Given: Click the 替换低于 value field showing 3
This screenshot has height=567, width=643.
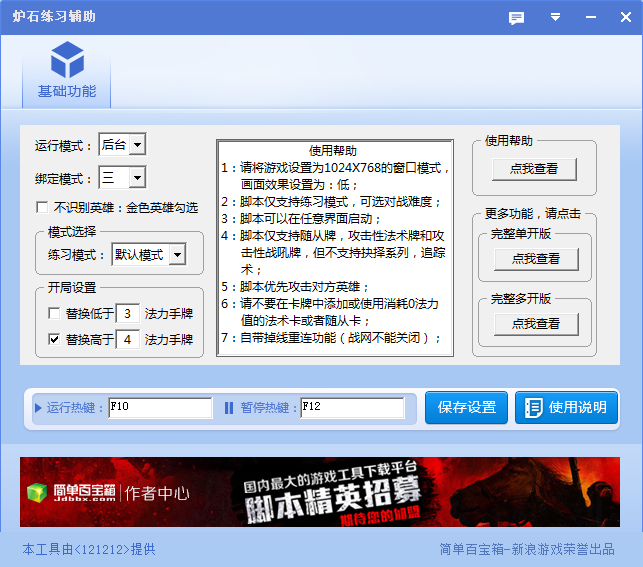Looking at the screenshot, I should tap(128, 314).
